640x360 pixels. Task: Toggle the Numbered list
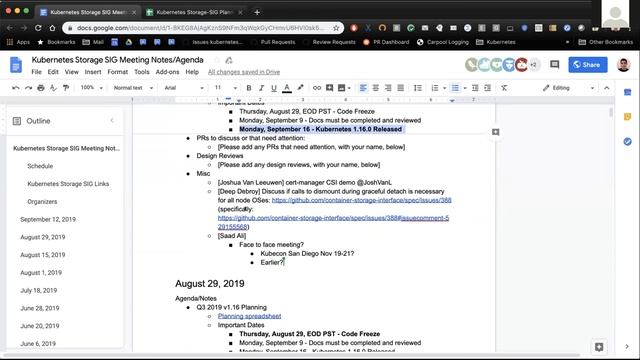tap(435, 88)
